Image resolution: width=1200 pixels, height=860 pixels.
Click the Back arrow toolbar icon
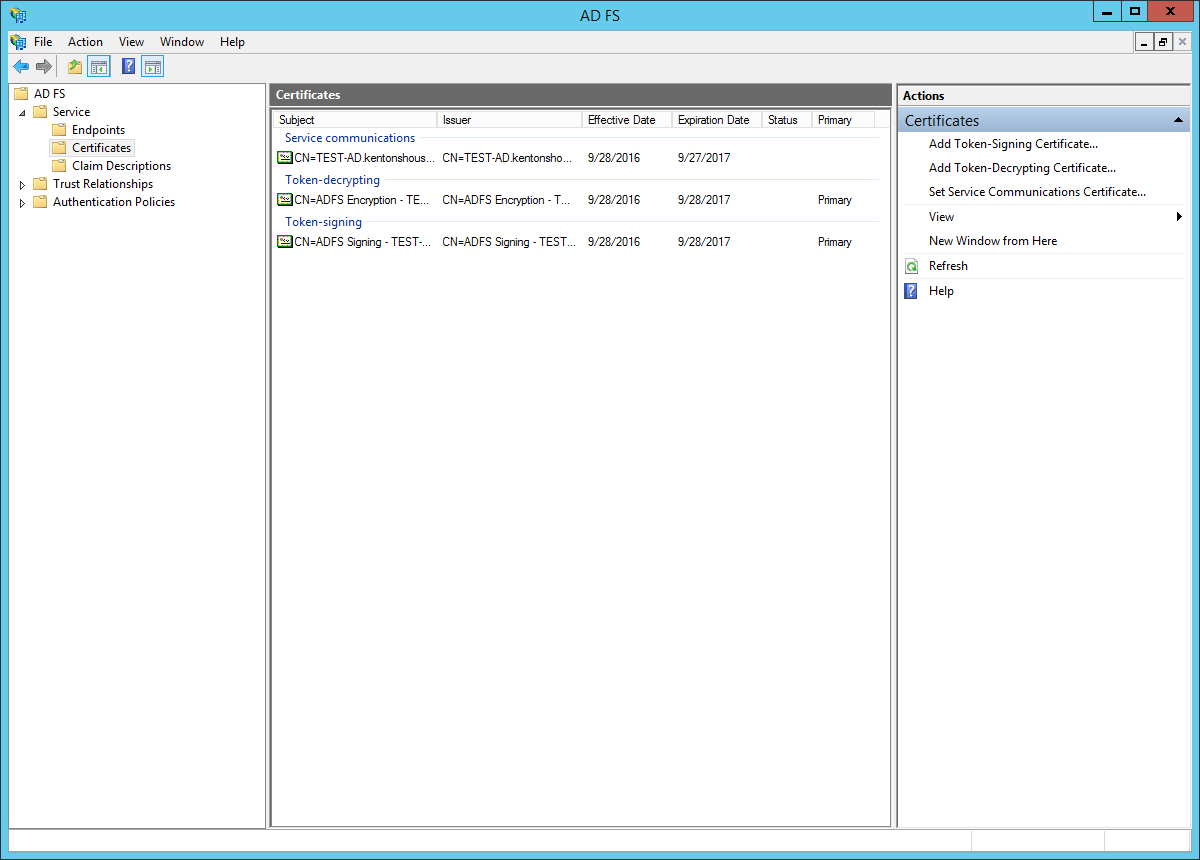point(20,67)
